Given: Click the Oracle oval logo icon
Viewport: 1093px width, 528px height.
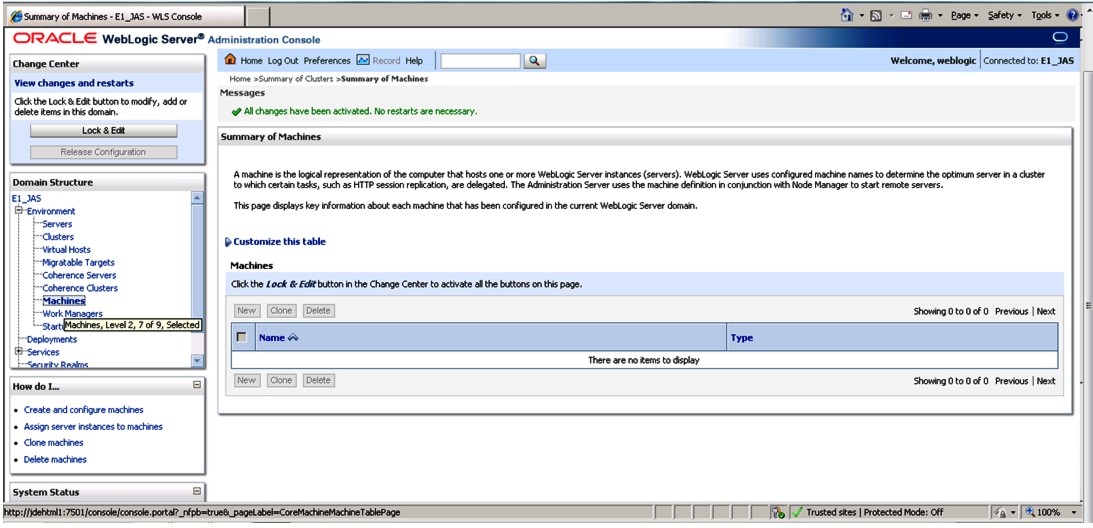Looking at the screenshot, I should 1060,37.
